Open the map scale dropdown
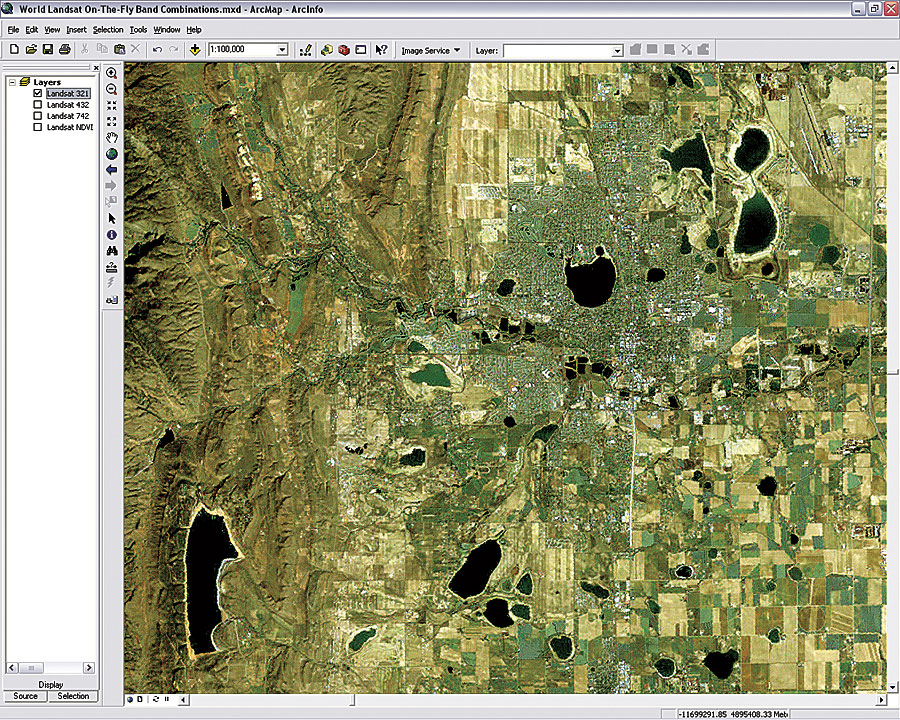 (x=282, y=49)
